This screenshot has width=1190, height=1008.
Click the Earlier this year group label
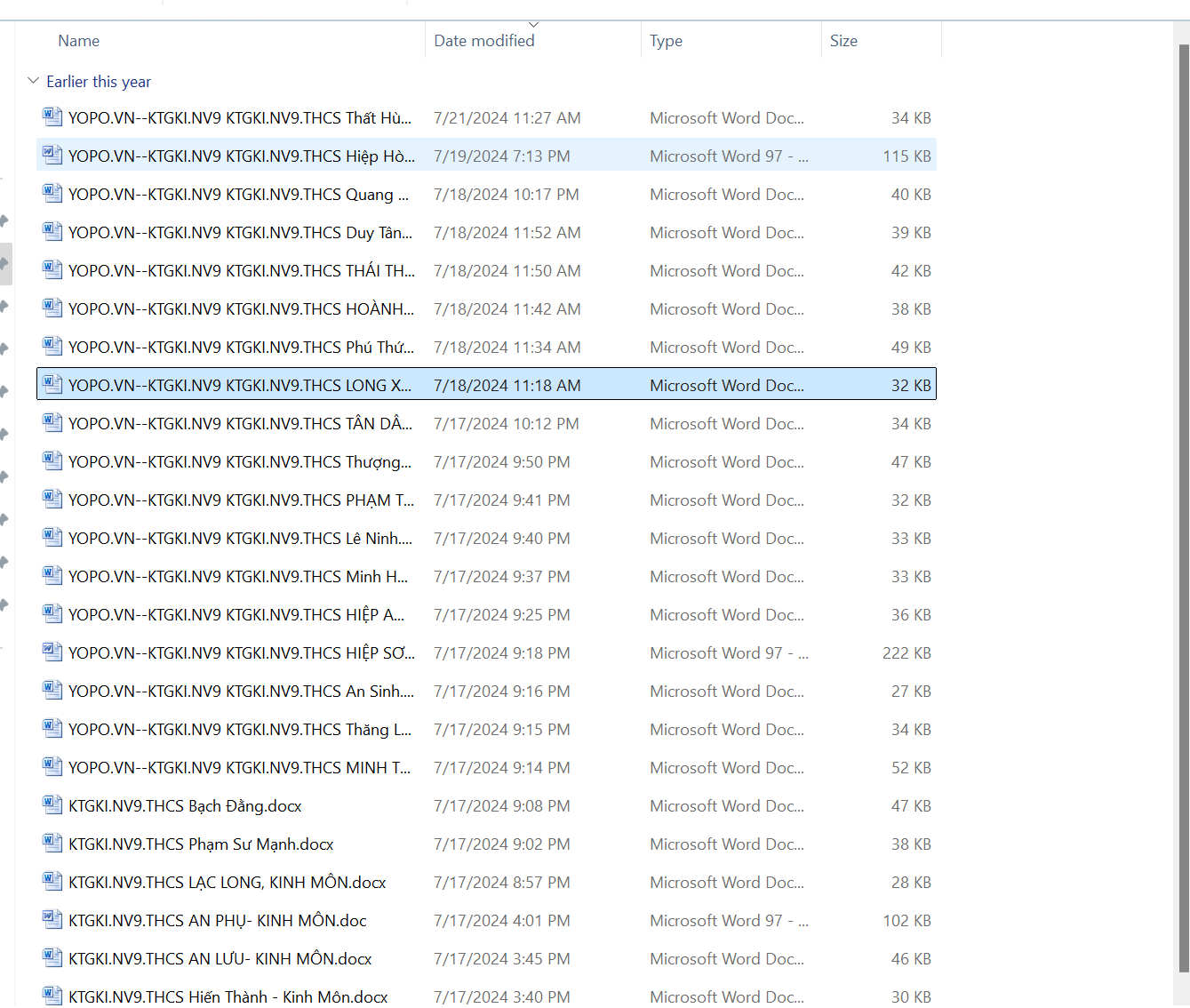pos(99,82)
